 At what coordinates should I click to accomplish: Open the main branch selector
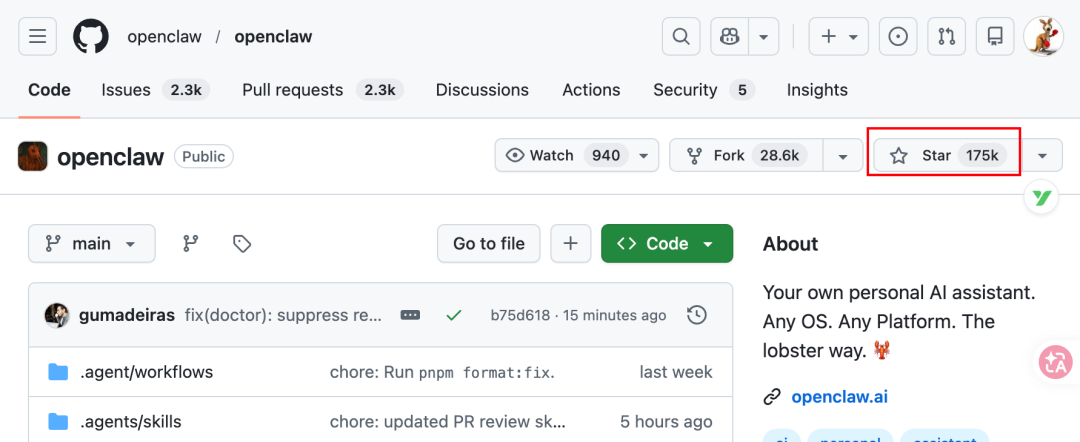tap(92, 243)
